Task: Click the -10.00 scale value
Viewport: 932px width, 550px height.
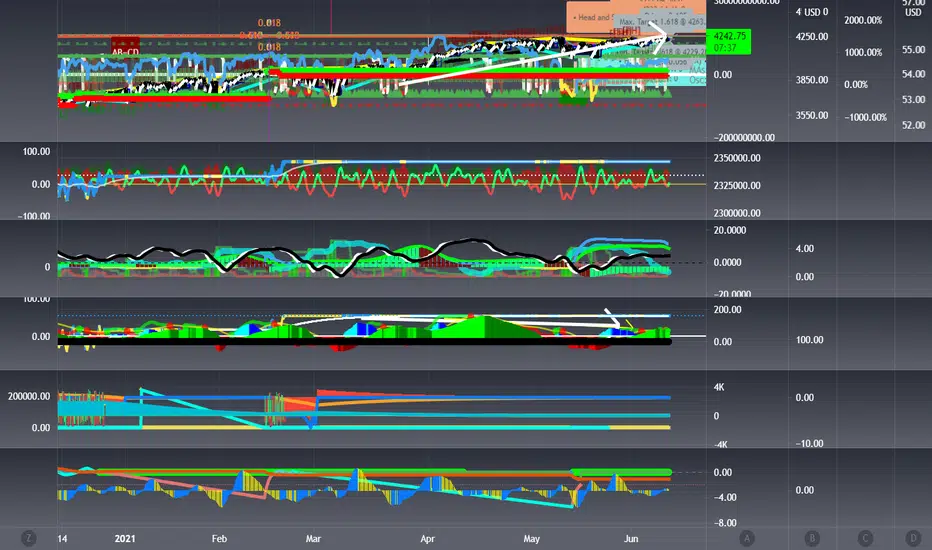Action: point(809,444)
